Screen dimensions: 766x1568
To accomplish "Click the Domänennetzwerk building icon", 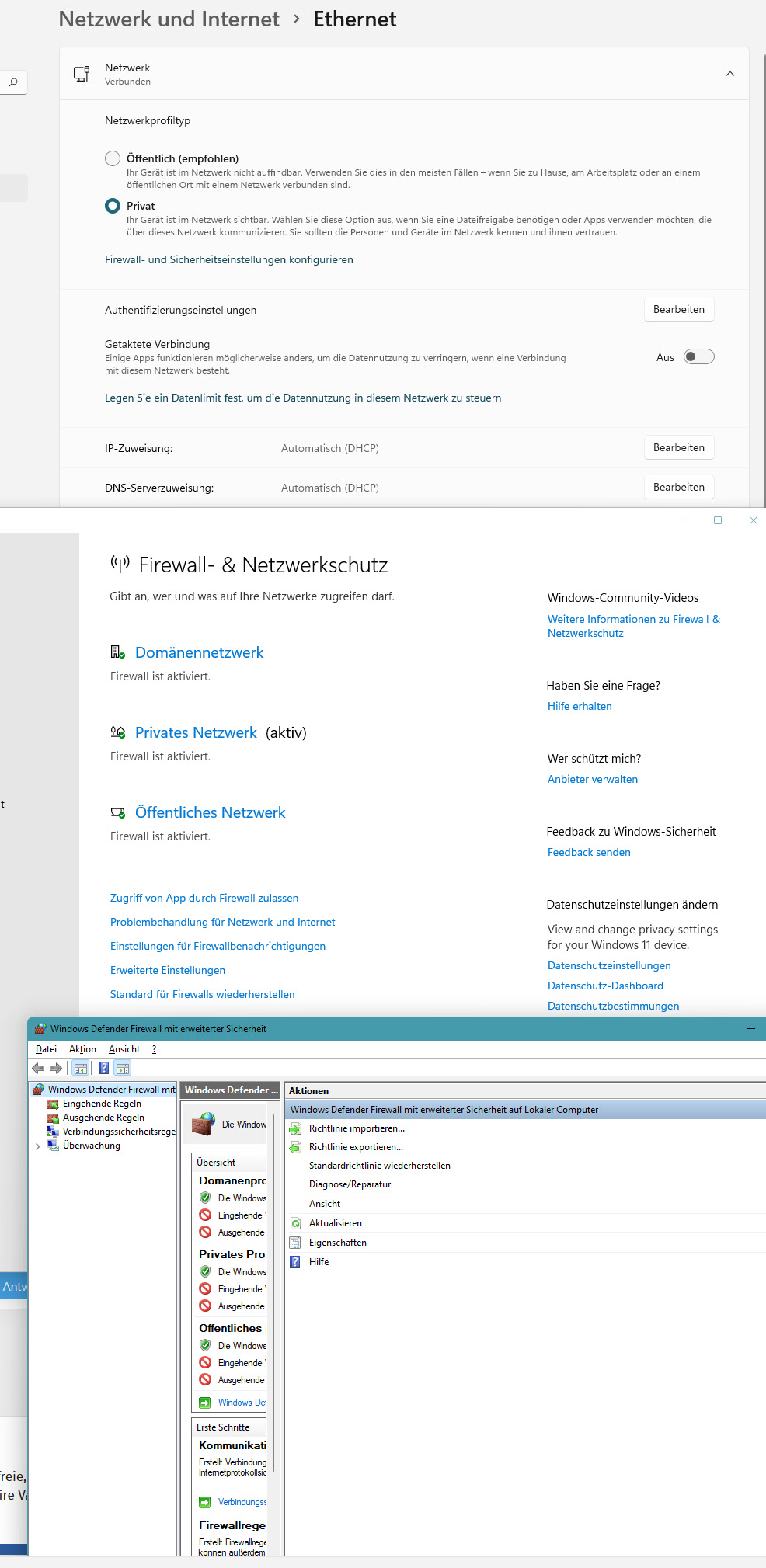I will coord(118,652).
